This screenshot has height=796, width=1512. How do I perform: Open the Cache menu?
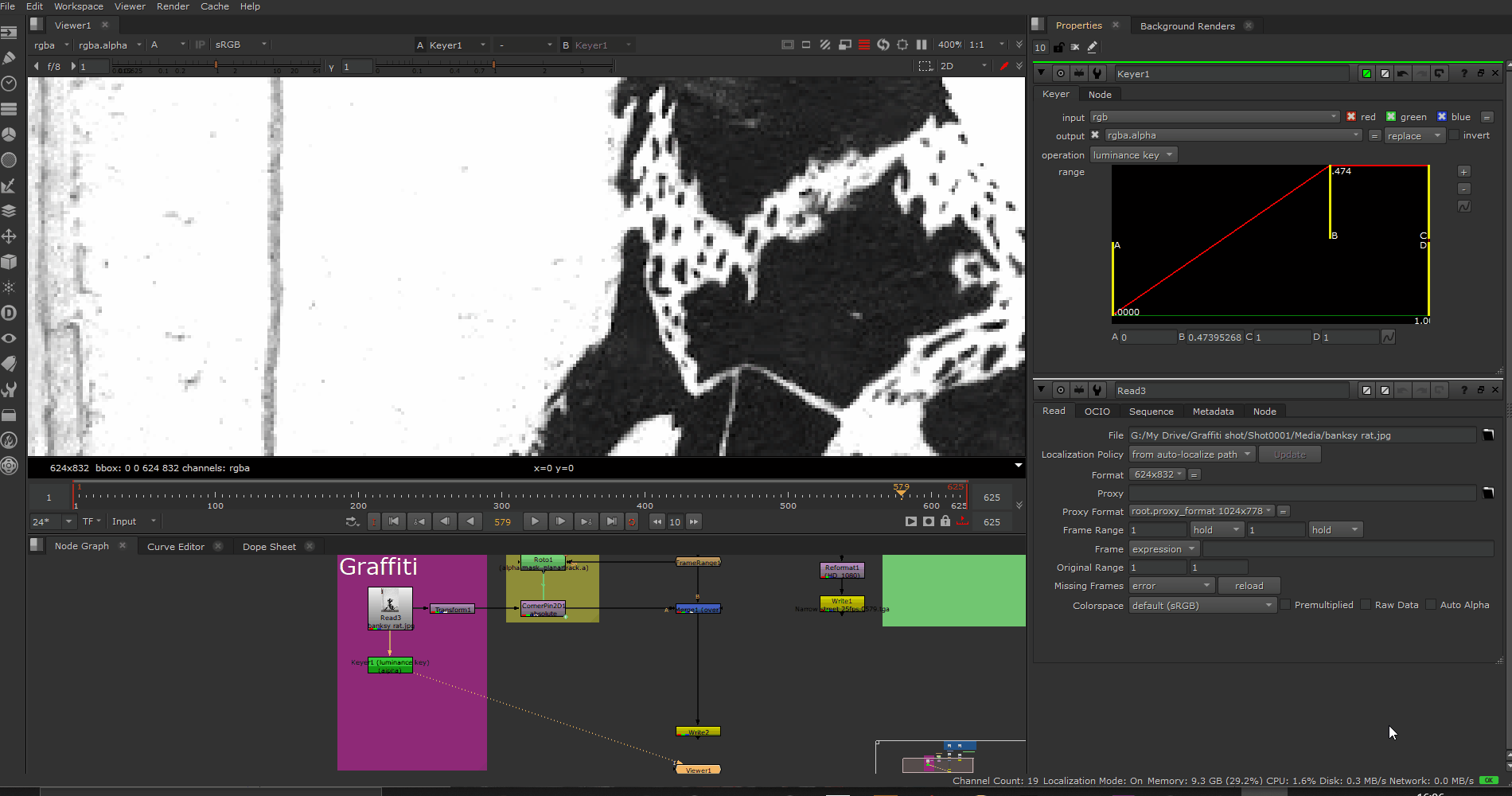(x=215, y=6)
